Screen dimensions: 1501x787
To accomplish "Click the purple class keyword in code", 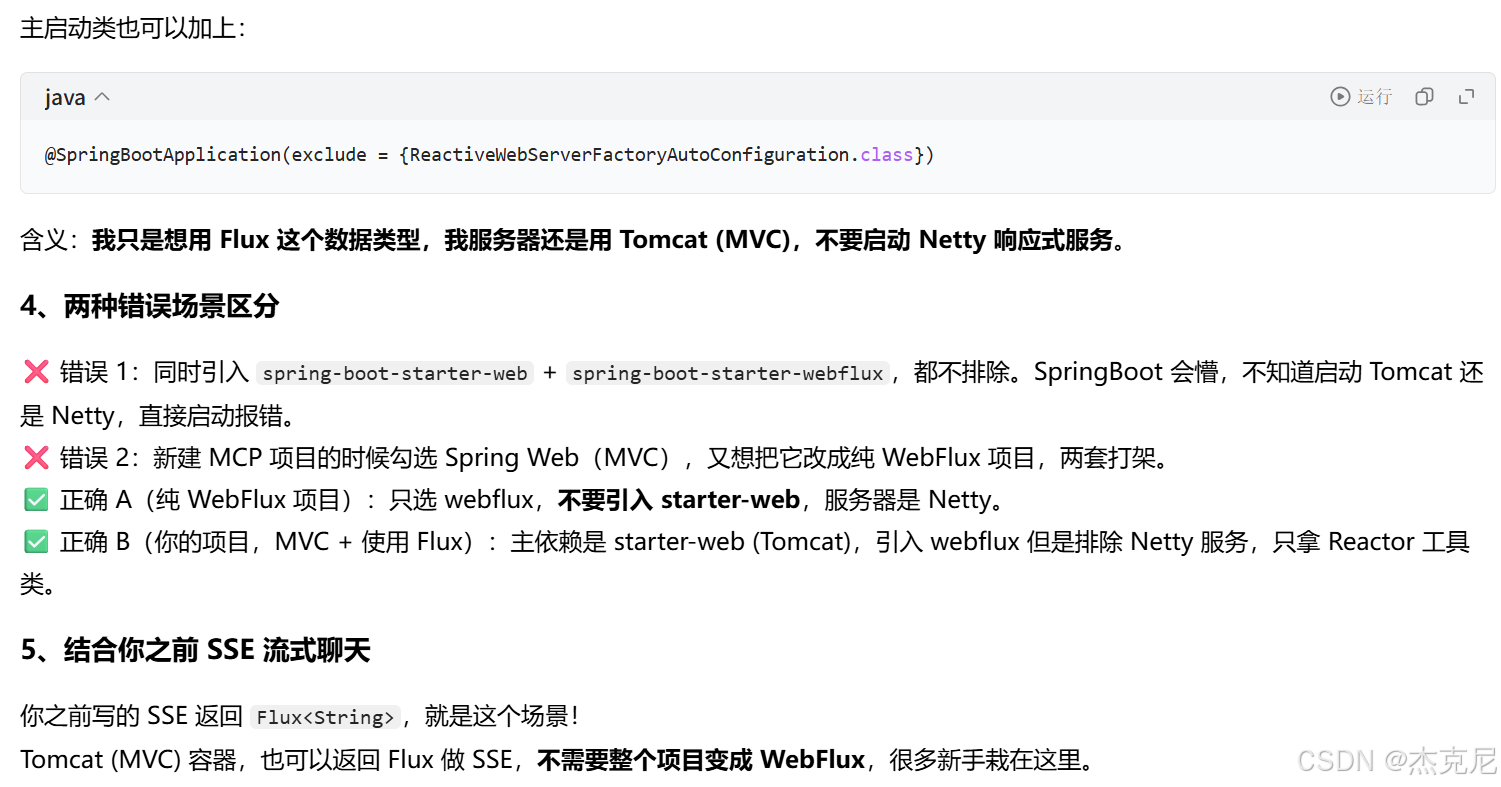I will click(887, 155).
